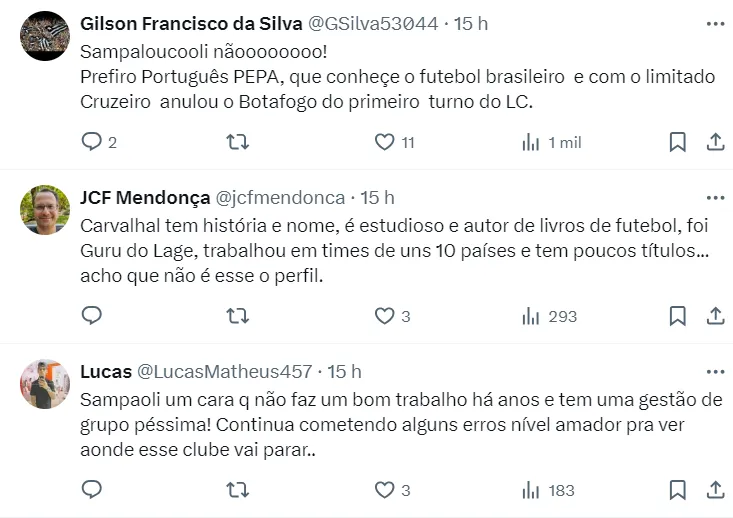
Task: Bookmark Lucas's tweet
Action: point(677,490)
